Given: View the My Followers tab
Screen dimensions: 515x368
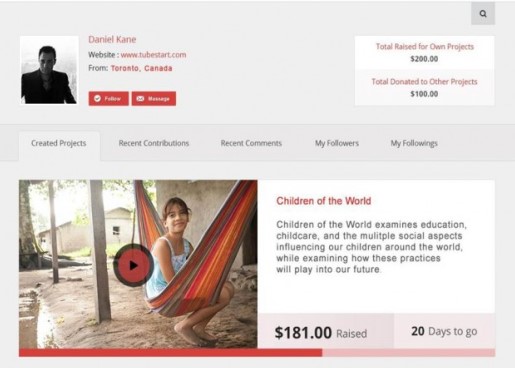Looking at the screenshot, I should 337,143.
